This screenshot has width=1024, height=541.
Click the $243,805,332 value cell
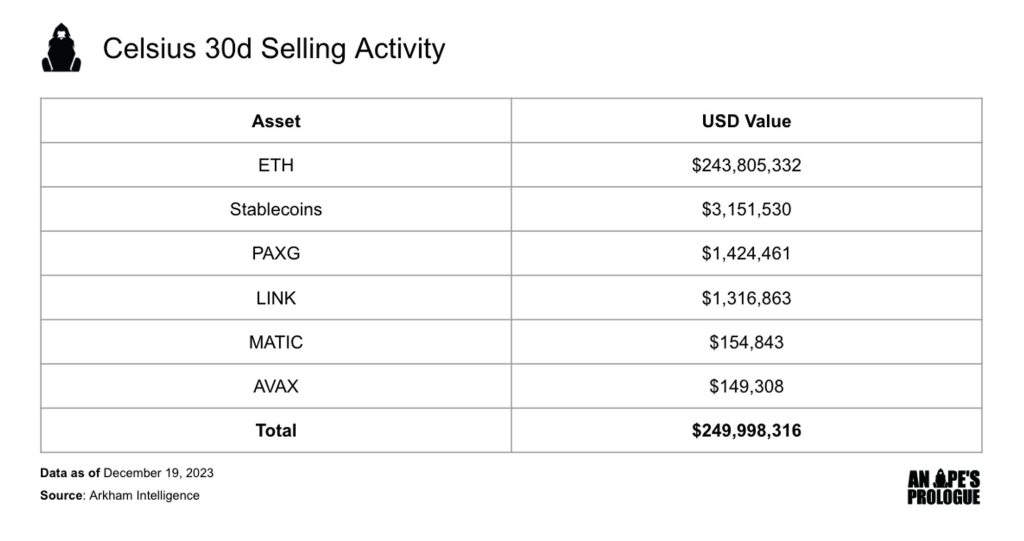tap(746, 165)
